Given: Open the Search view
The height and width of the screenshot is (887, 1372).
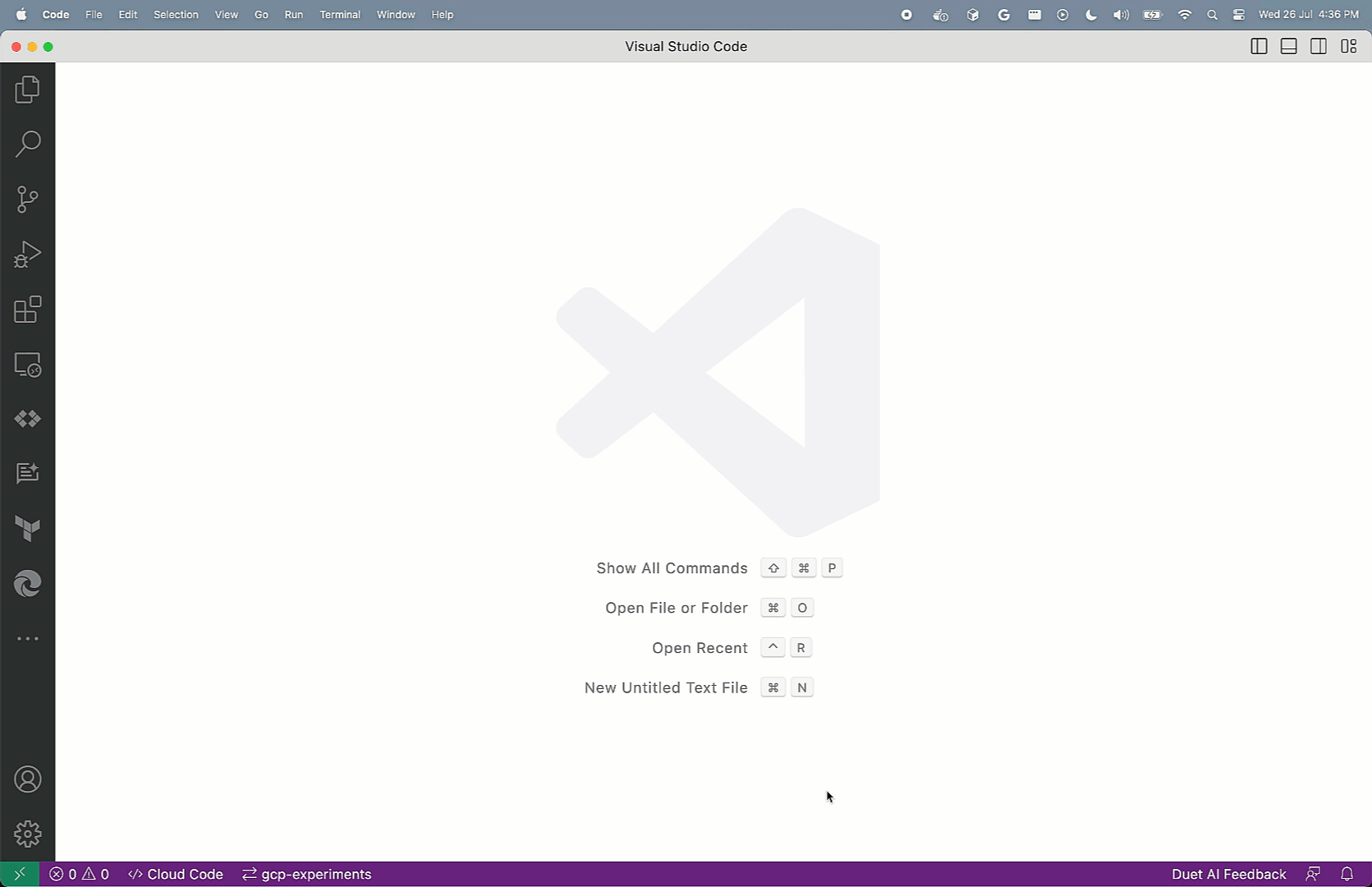Looking at the screenshot, I should tap(27, 144).
